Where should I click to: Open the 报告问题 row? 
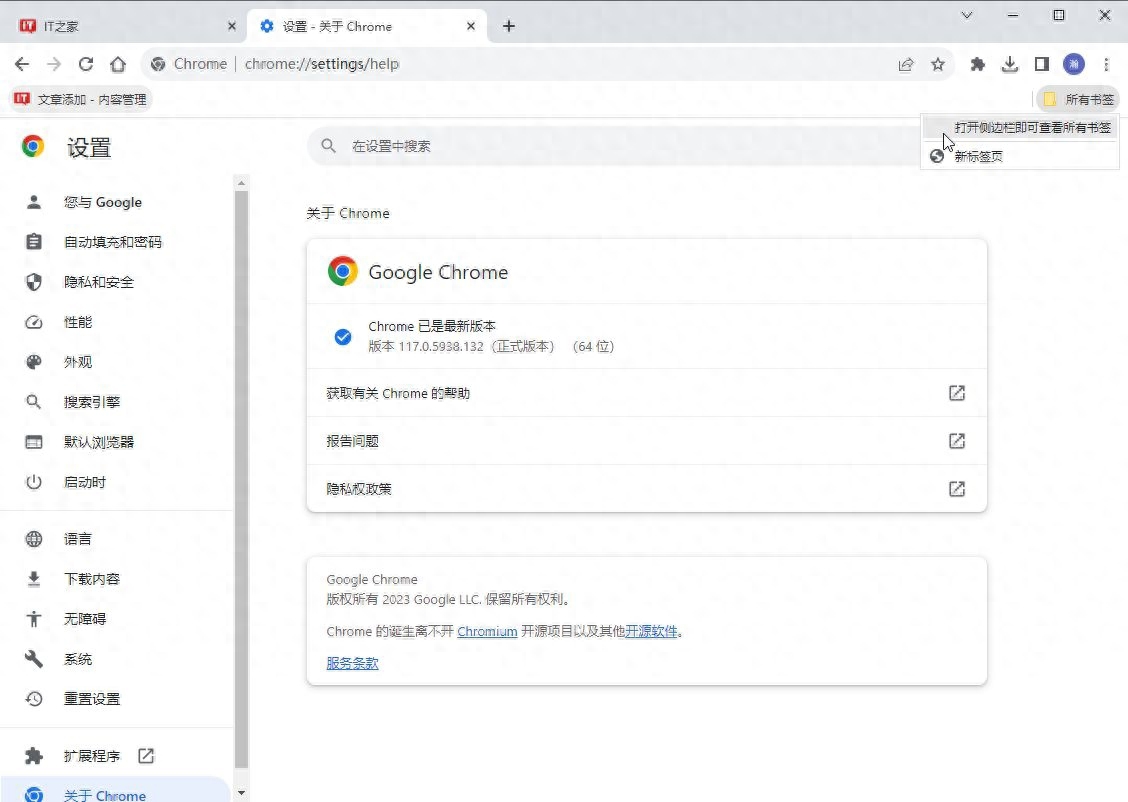coord(646,441)
